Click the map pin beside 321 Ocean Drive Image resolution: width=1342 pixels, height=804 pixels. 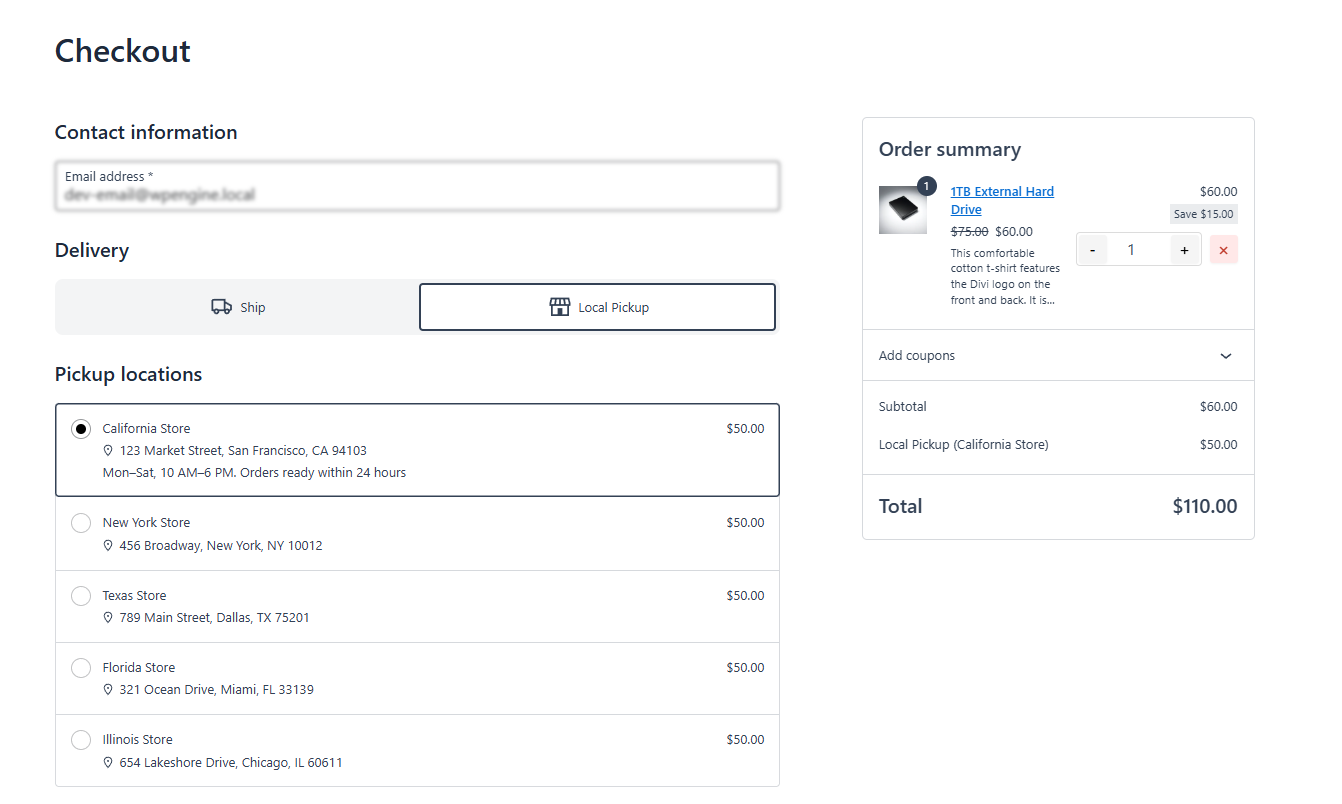[108, 690]
